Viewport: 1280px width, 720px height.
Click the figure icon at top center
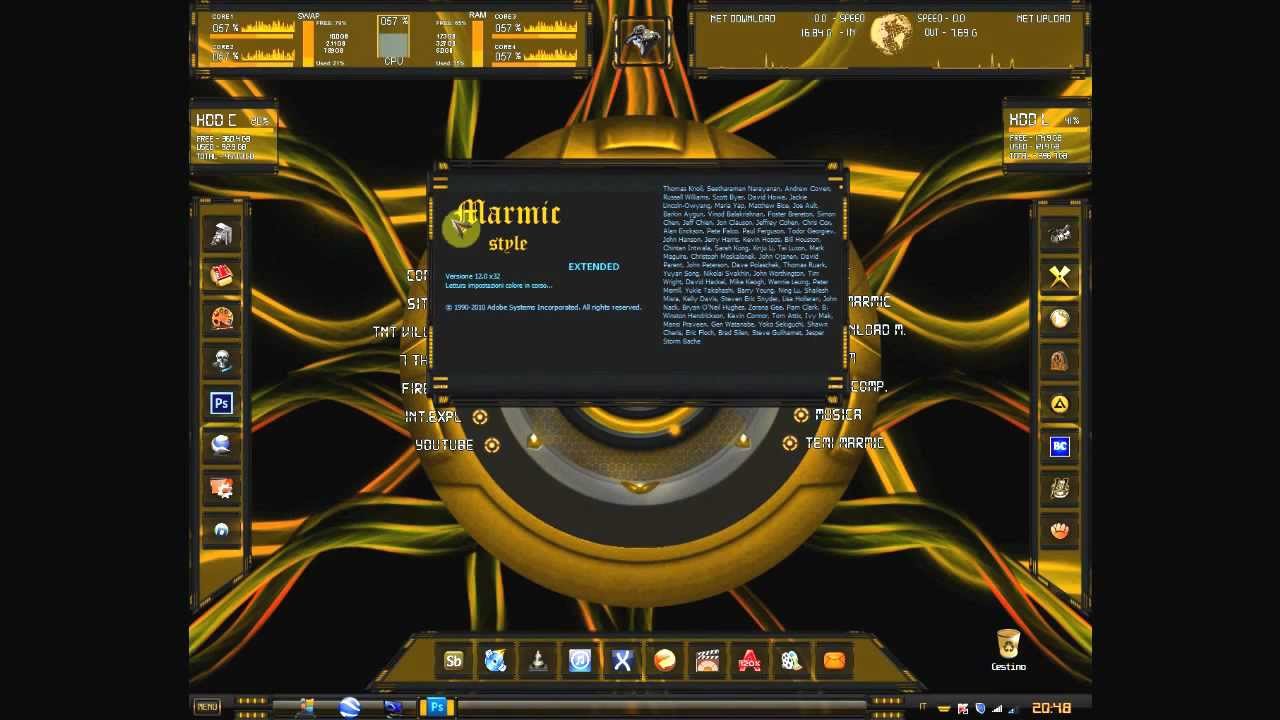(640, 42)
